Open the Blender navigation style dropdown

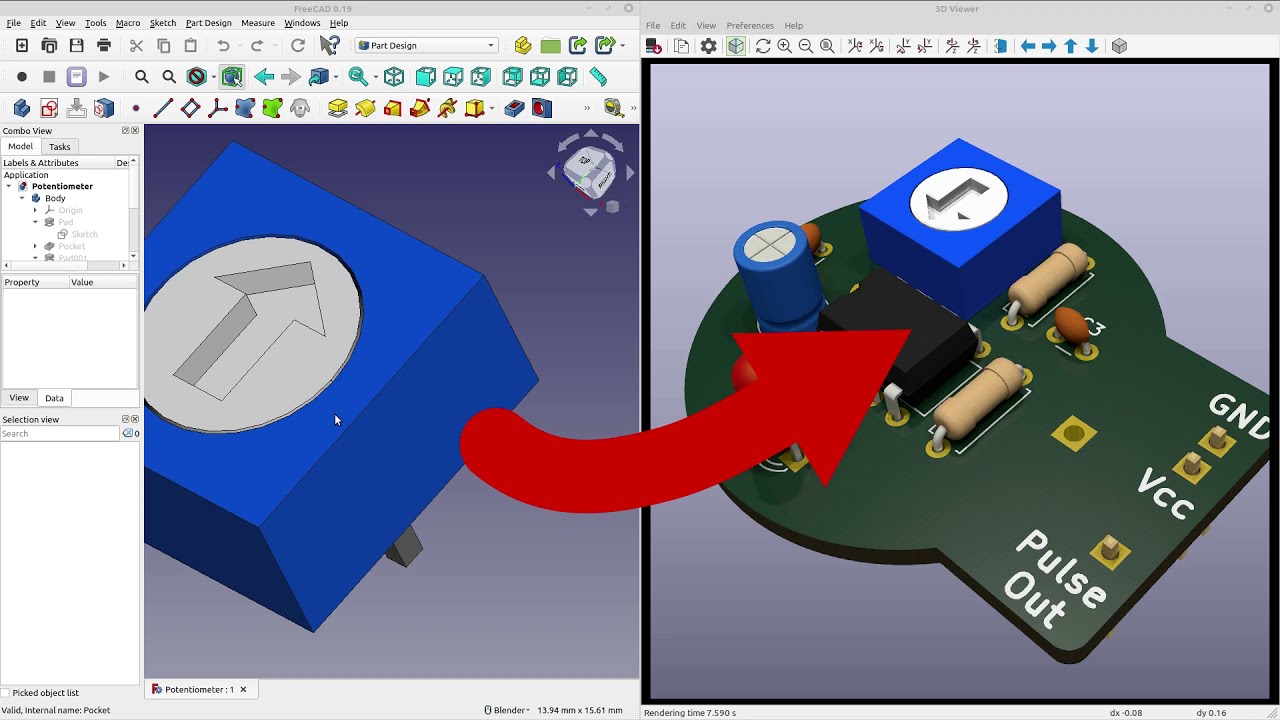point(506,710)
